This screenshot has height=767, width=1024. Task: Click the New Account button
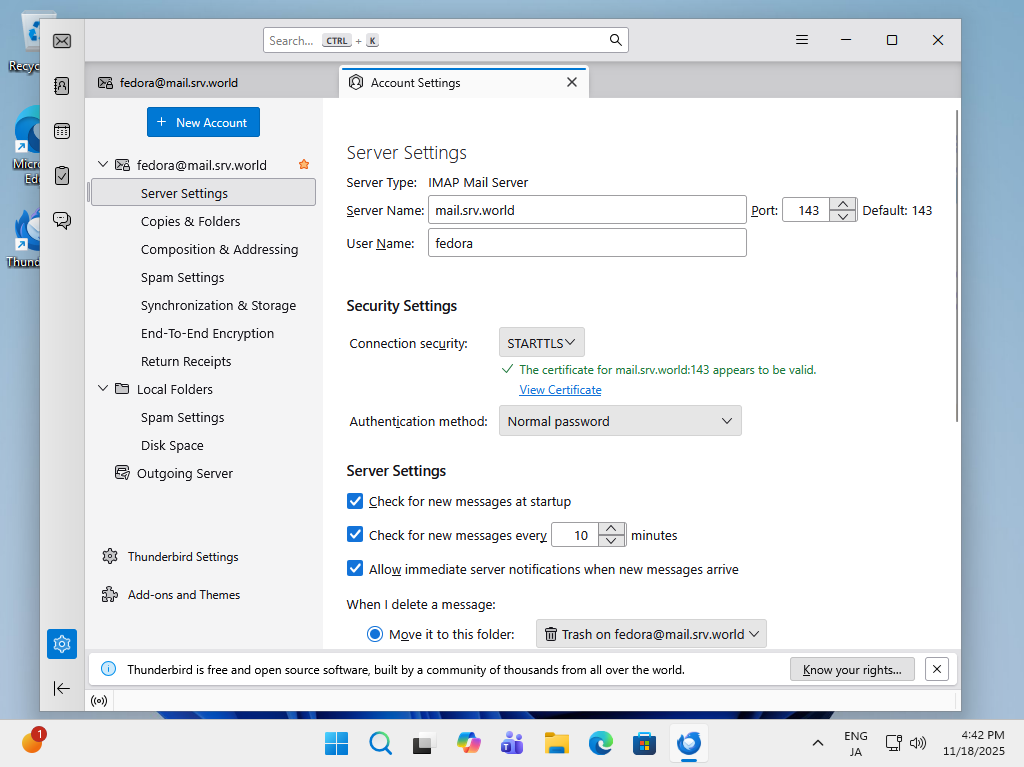(x=203, y=121)
